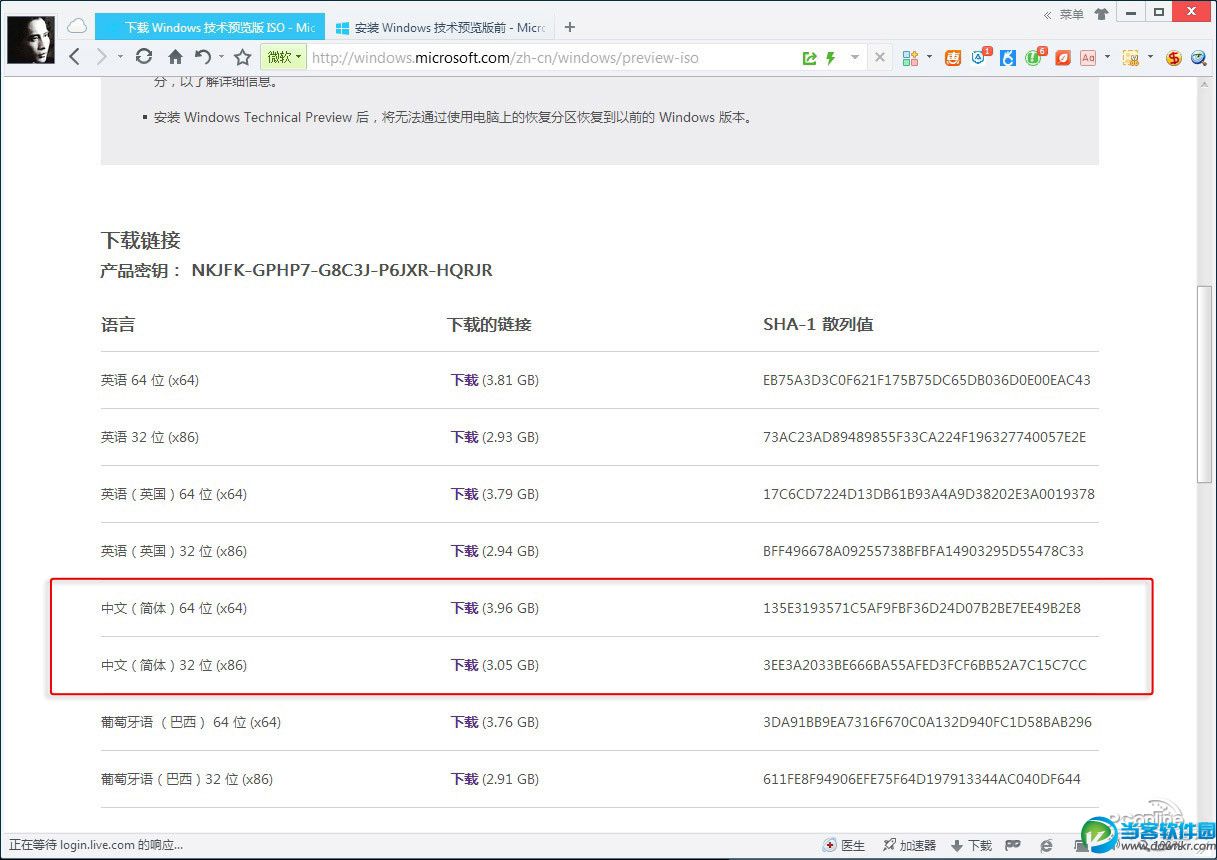Switch to 安装 Windows 技术预览版前 tab
1217x860 pixels.
(x=440, y=27)
